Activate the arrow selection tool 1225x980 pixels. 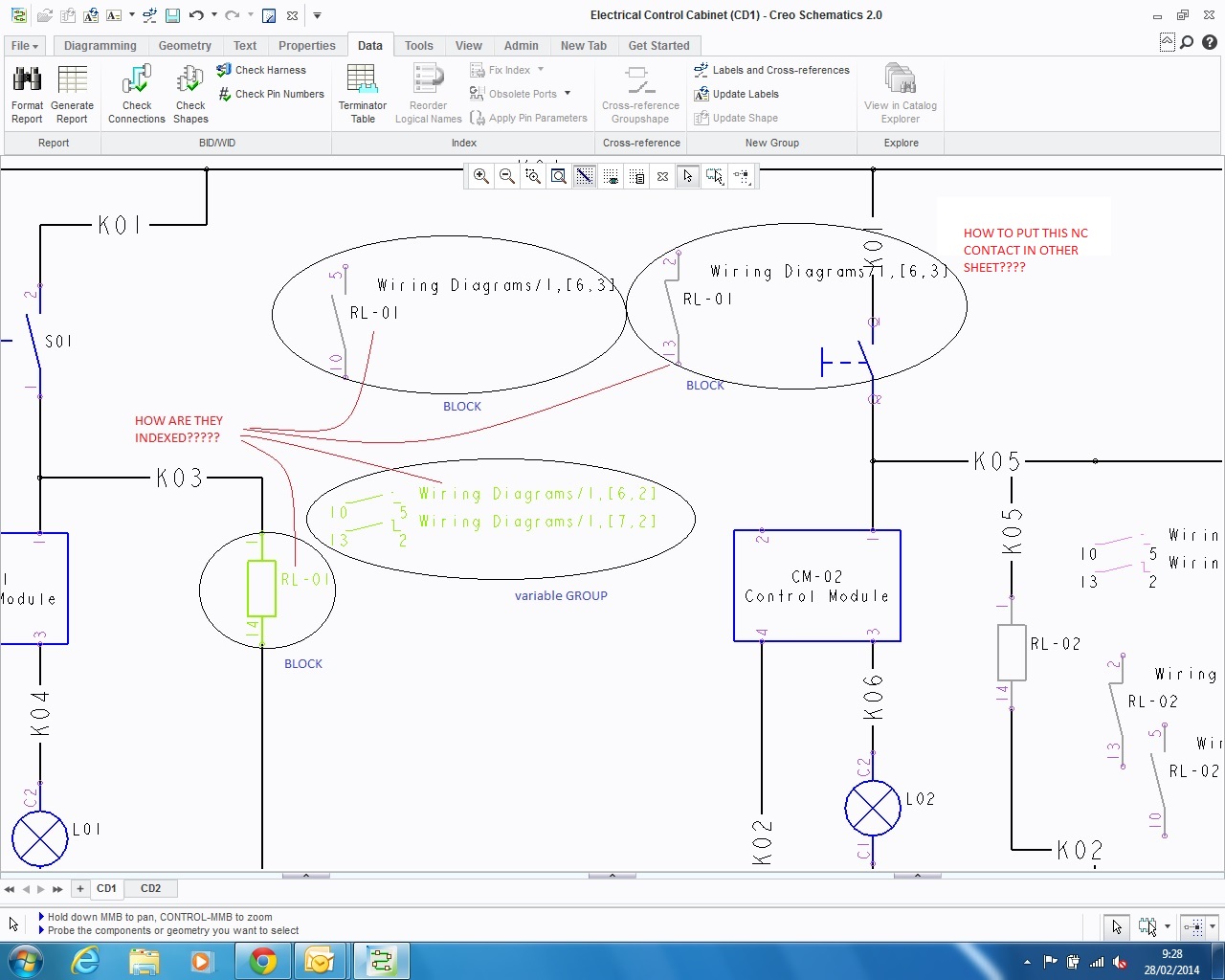coord(688,176)
